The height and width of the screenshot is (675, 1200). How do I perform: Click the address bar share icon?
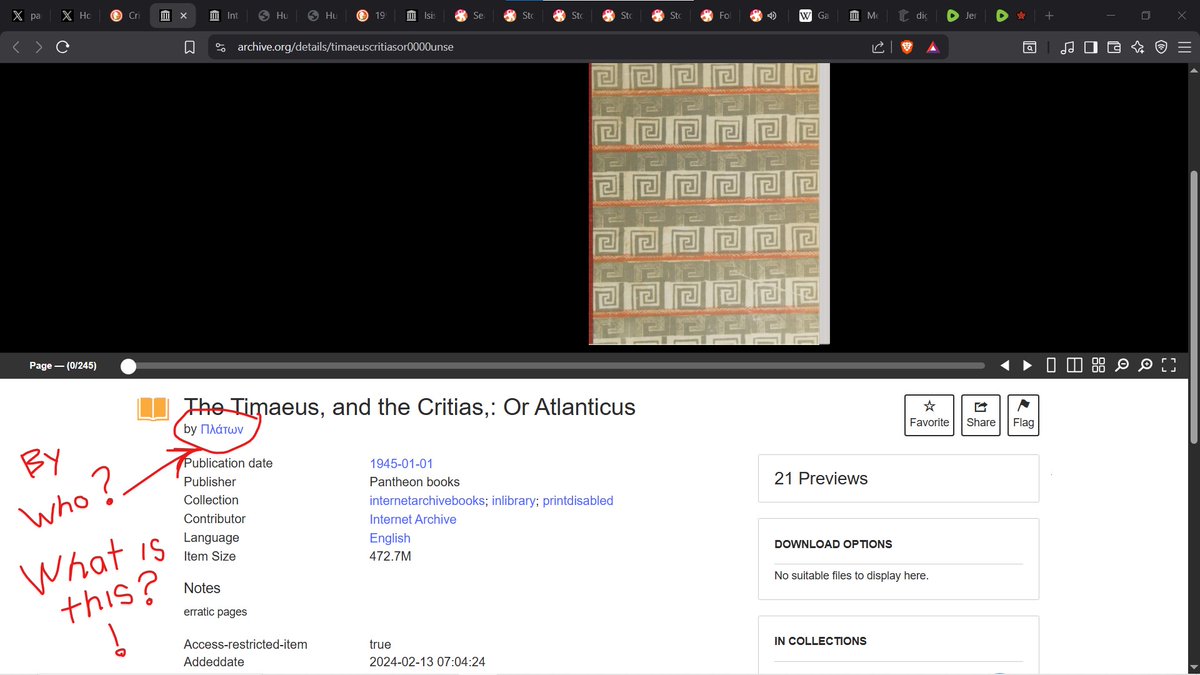pos(878,47)
